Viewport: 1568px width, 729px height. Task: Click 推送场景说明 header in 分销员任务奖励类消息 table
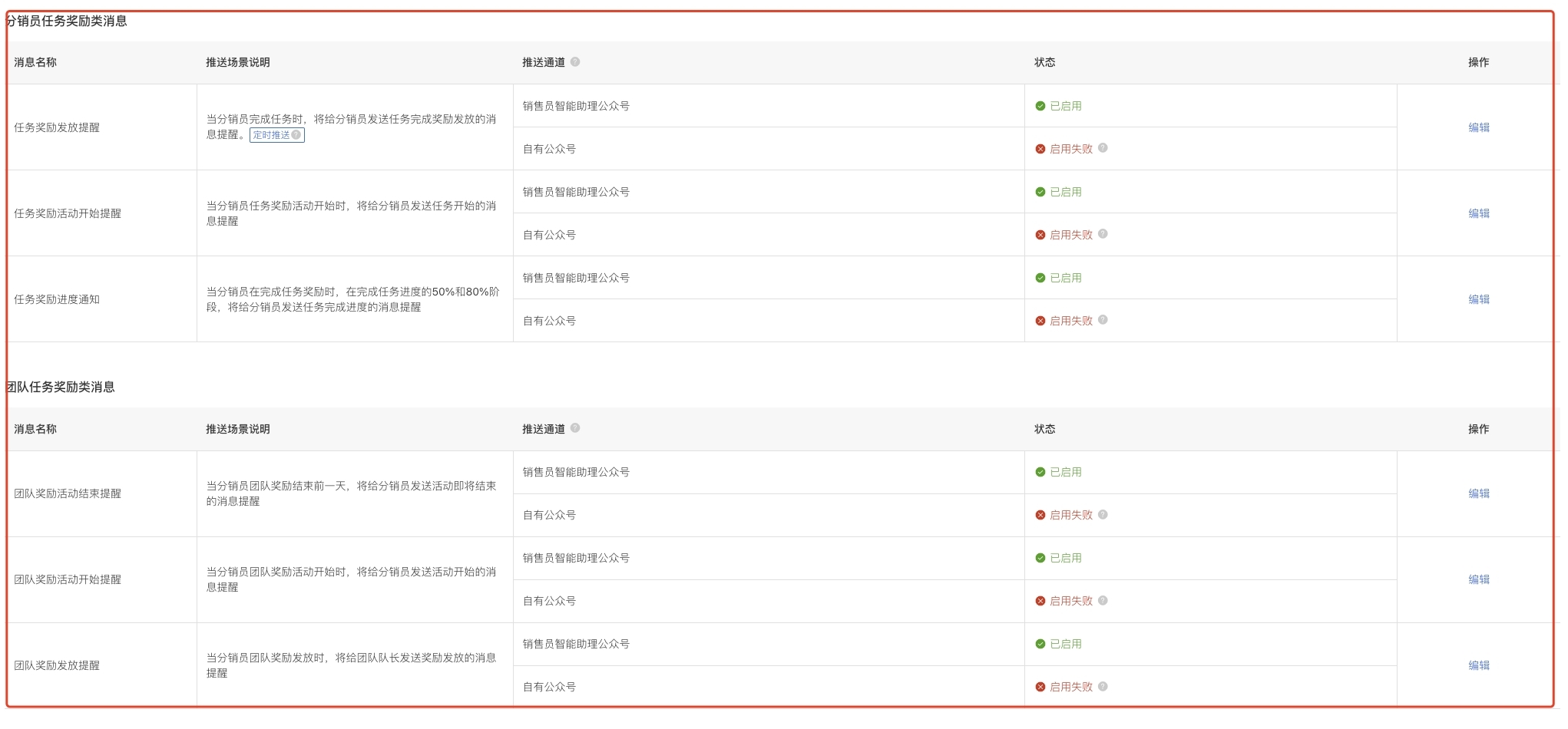click(238, 62)
